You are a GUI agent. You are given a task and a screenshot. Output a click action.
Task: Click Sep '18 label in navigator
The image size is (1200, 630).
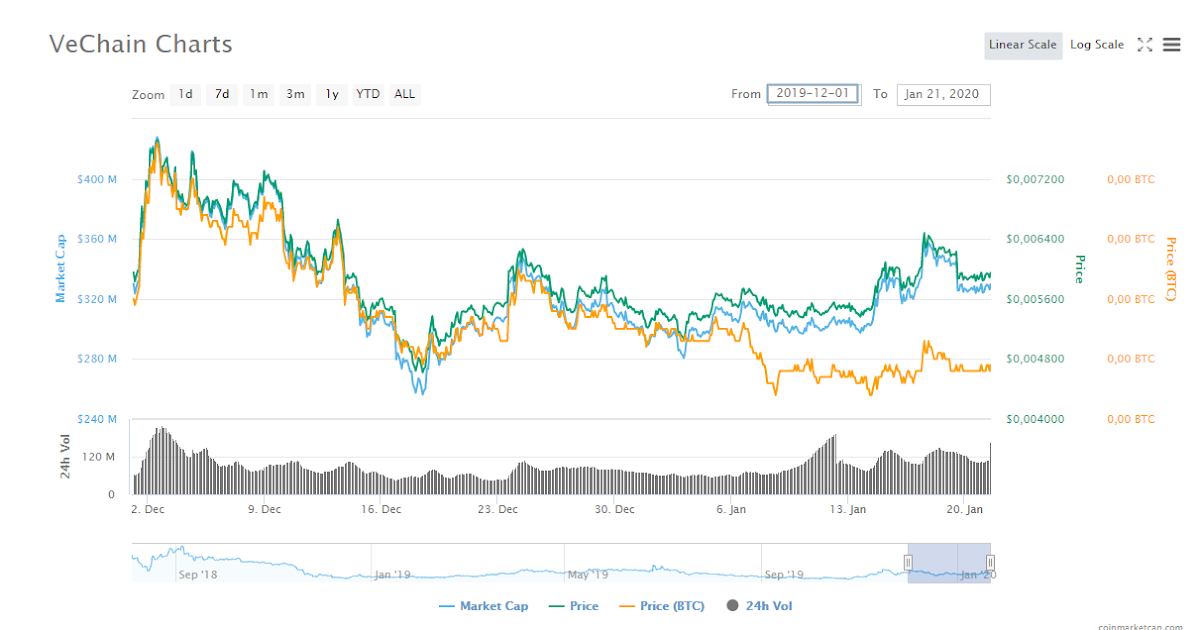(x=197, y=575)
